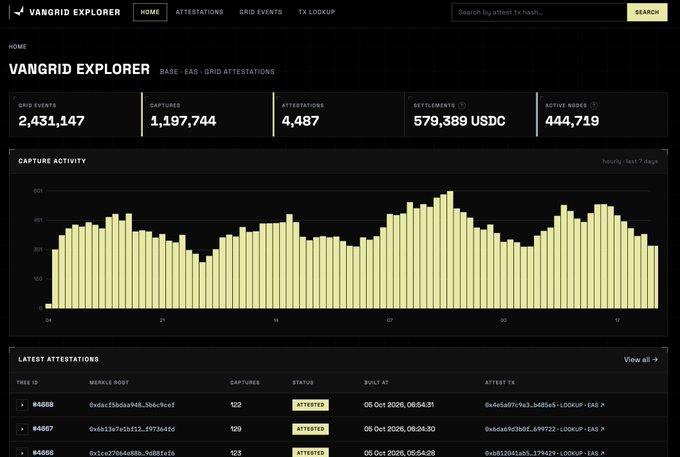Show the Settlements help tooltip icon
The width and height of the screenshot is (680, 457).
tap(462, 105)
